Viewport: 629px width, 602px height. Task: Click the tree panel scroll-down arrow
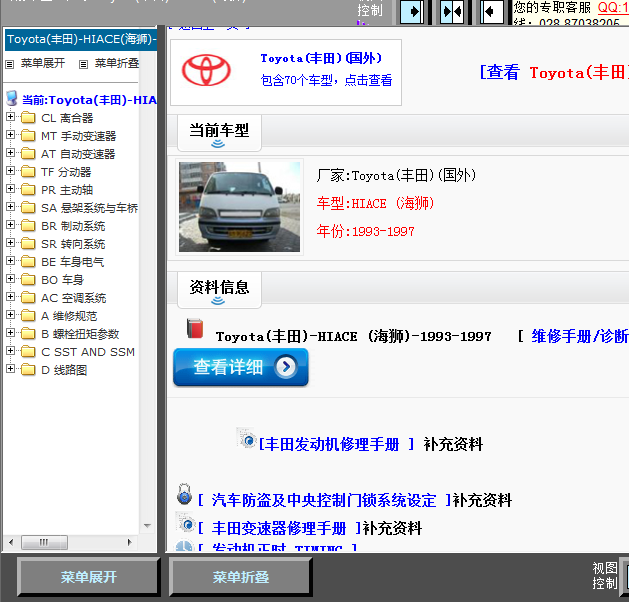147,525
